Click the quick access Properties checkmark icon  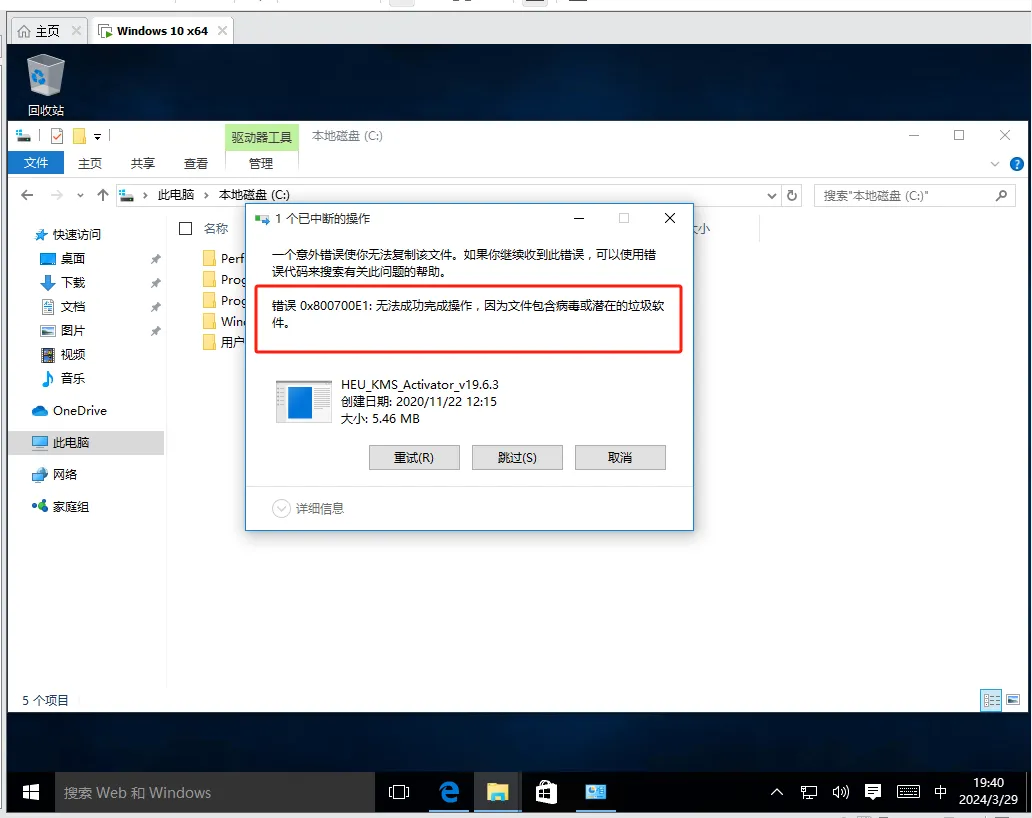tap(57, 136)
